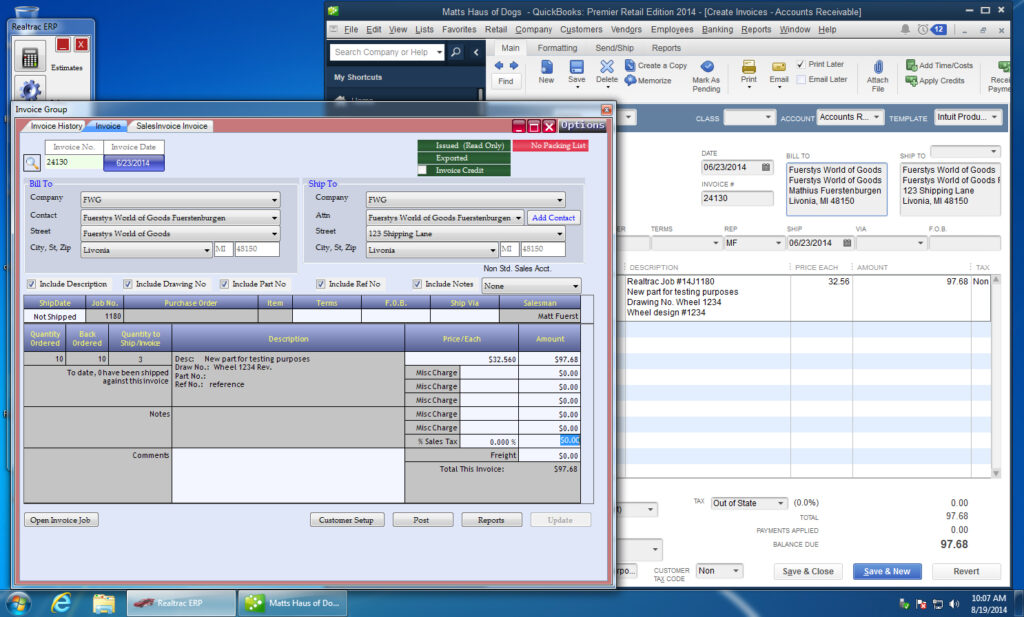Viewport: 1024px width, 617px height.
Task: Click the Open Invoice Job button
Action: click(x=61, y=520)
